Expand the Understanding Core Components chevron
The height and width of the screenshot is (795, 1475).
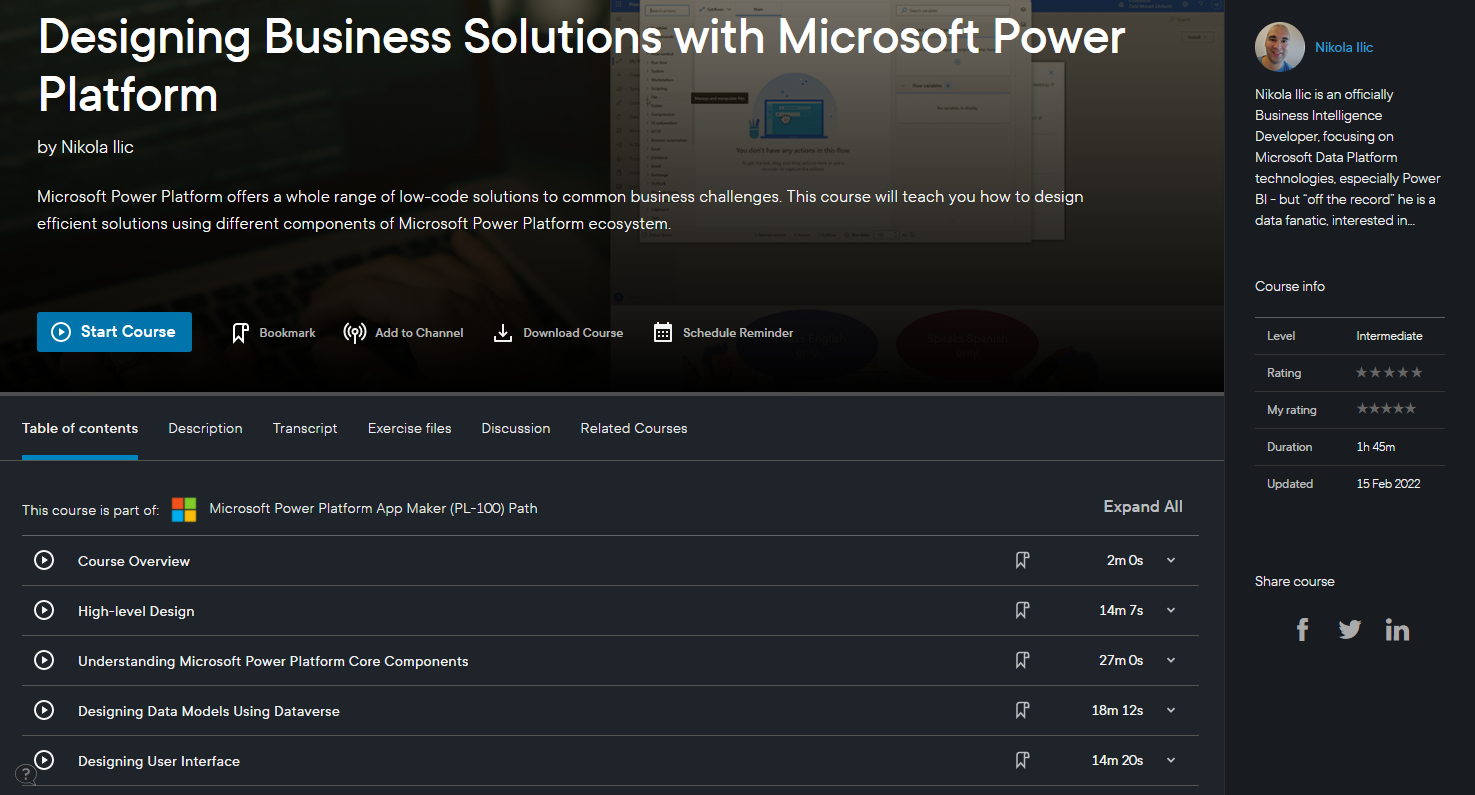[x=1171, y=660]
